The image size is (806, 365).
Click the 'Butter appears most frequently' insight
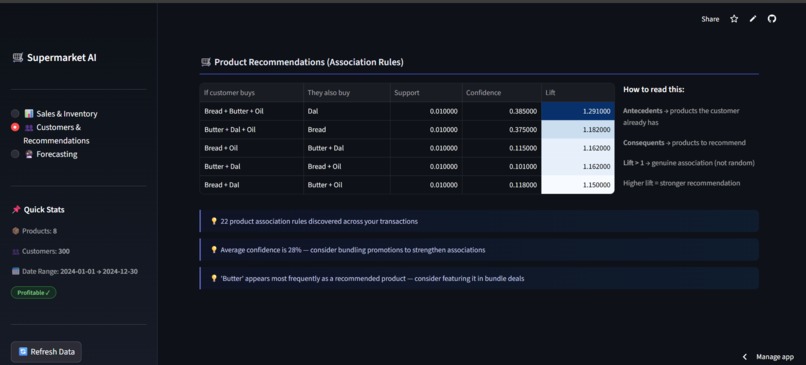(x=479, y=278)
